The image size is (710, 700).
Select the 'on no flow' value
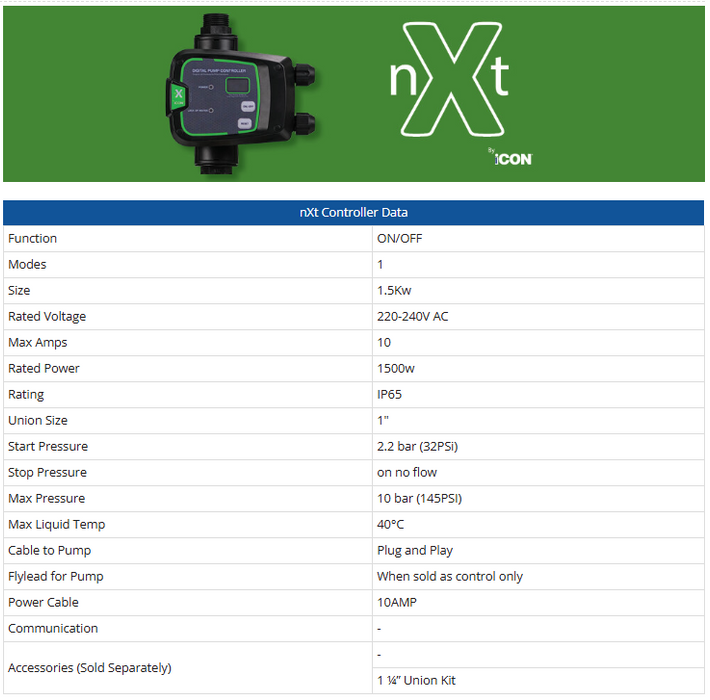click(x=407, y=473)
